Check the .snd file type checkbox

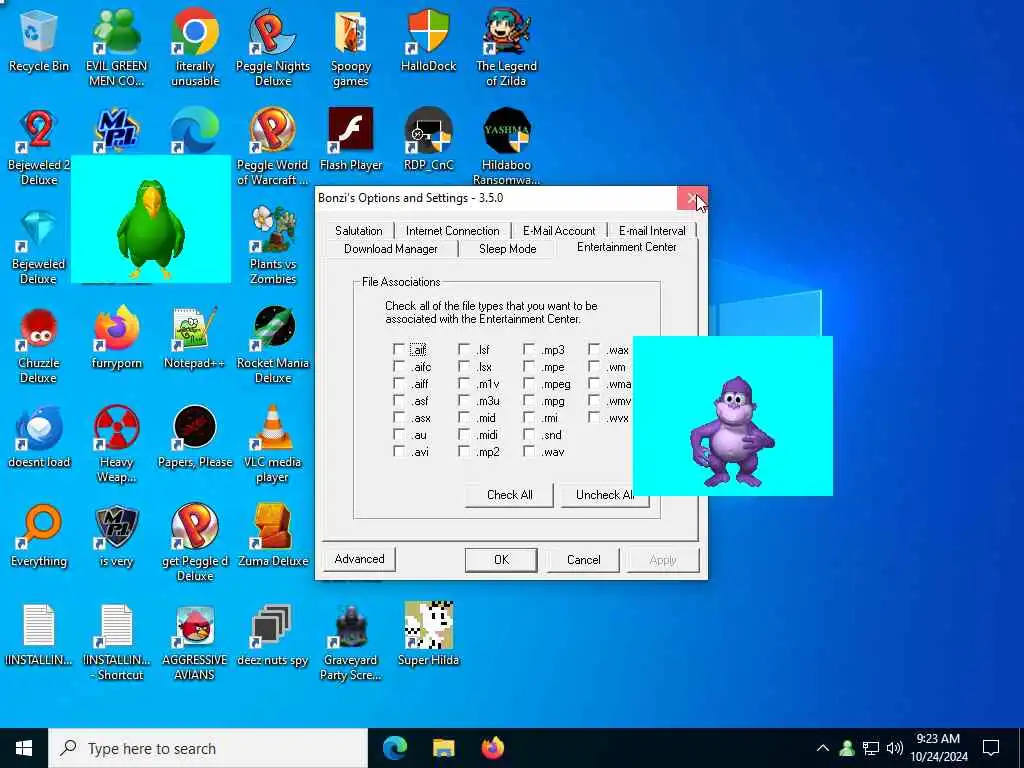pos(529,434)
